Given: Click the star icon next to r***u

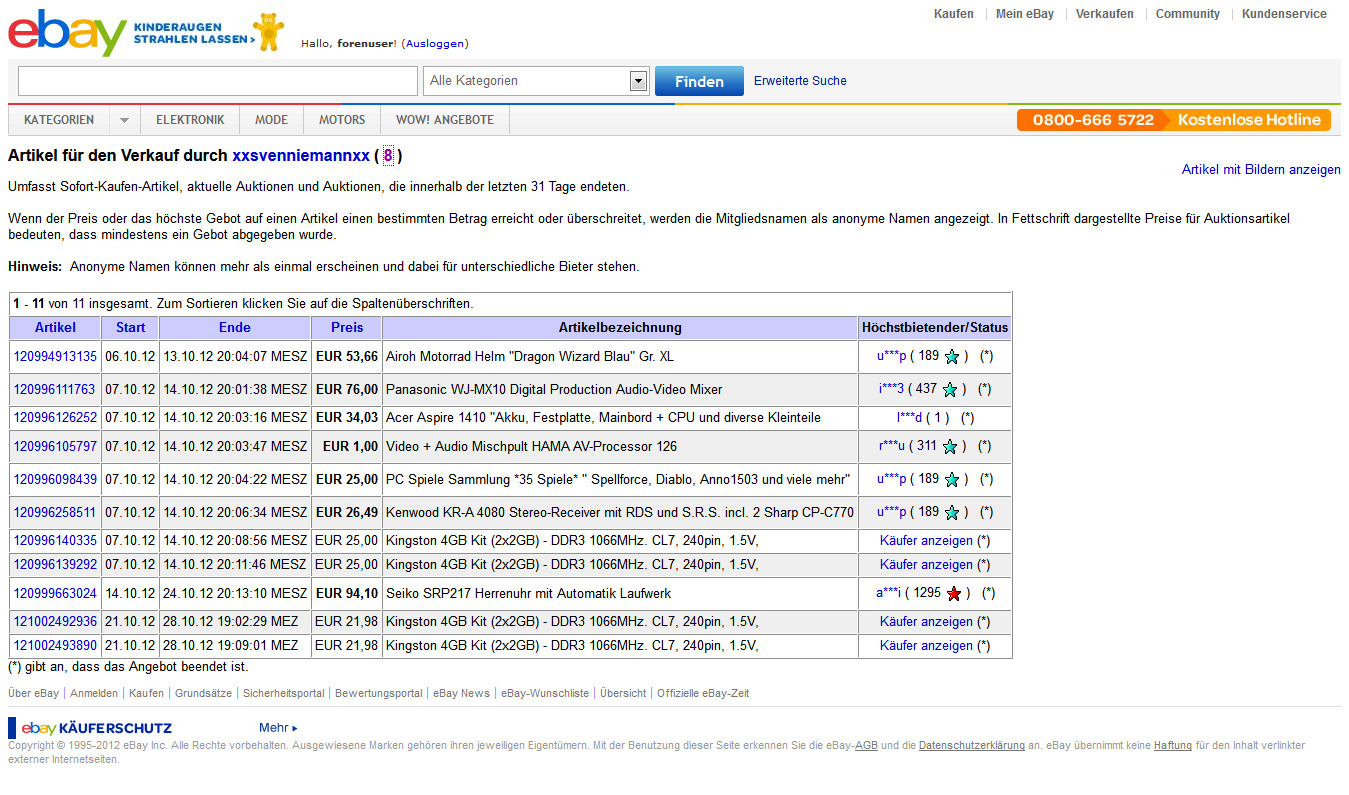Looking at the screenshot, I should click(949, 447).
